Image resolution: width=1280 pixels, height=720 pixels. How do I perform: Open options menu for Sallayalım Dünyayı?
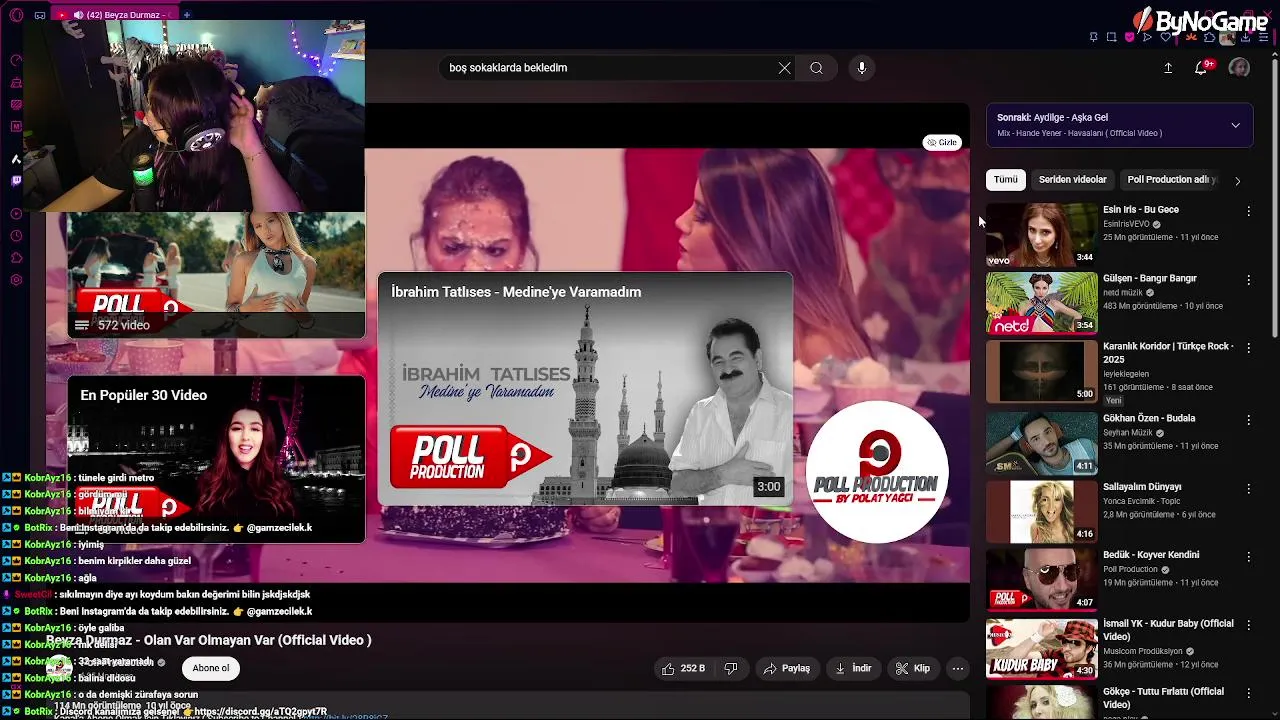pyautogui.click(x=1248, y=488)
